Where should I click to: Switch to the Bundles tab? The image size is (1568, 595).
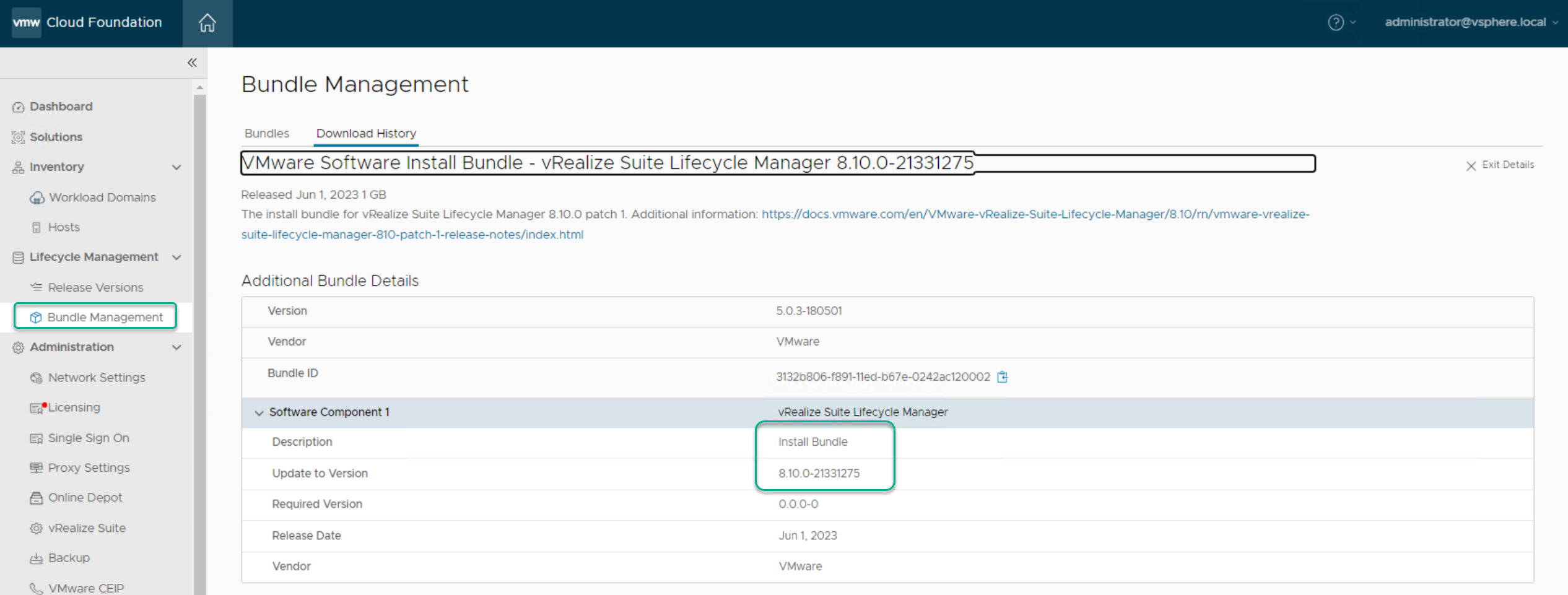tap(266, 133)
